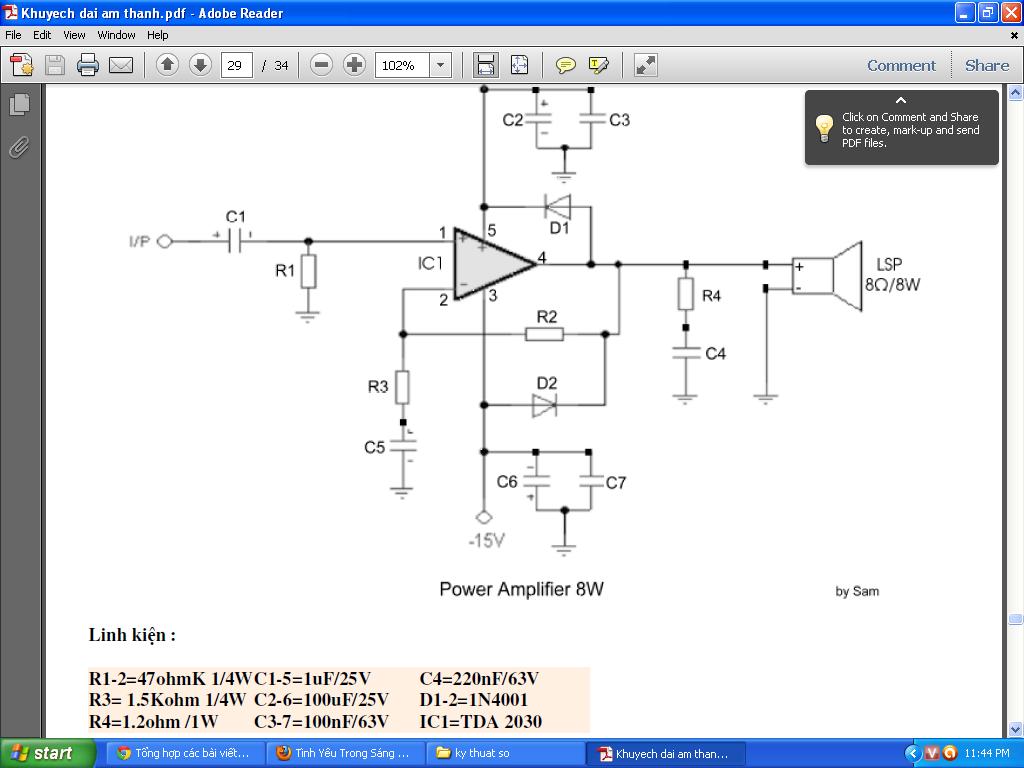
Task: Zoom in with the plus button
Action: 354,65
